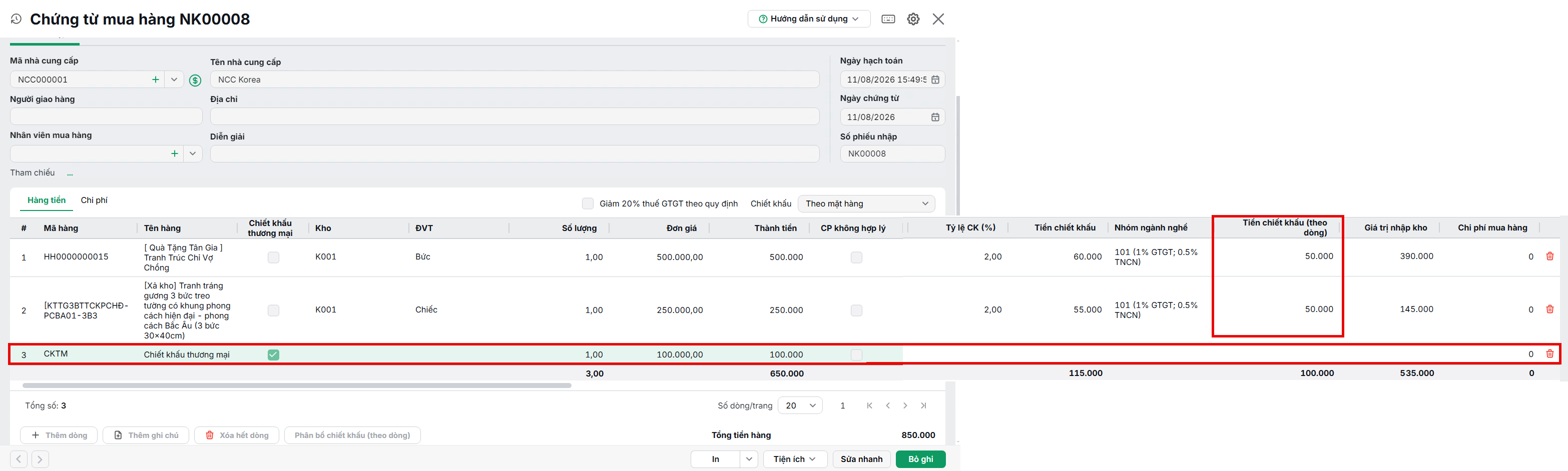Click the In print button
The image size is (1568, 471).
(x=716, y=459)
